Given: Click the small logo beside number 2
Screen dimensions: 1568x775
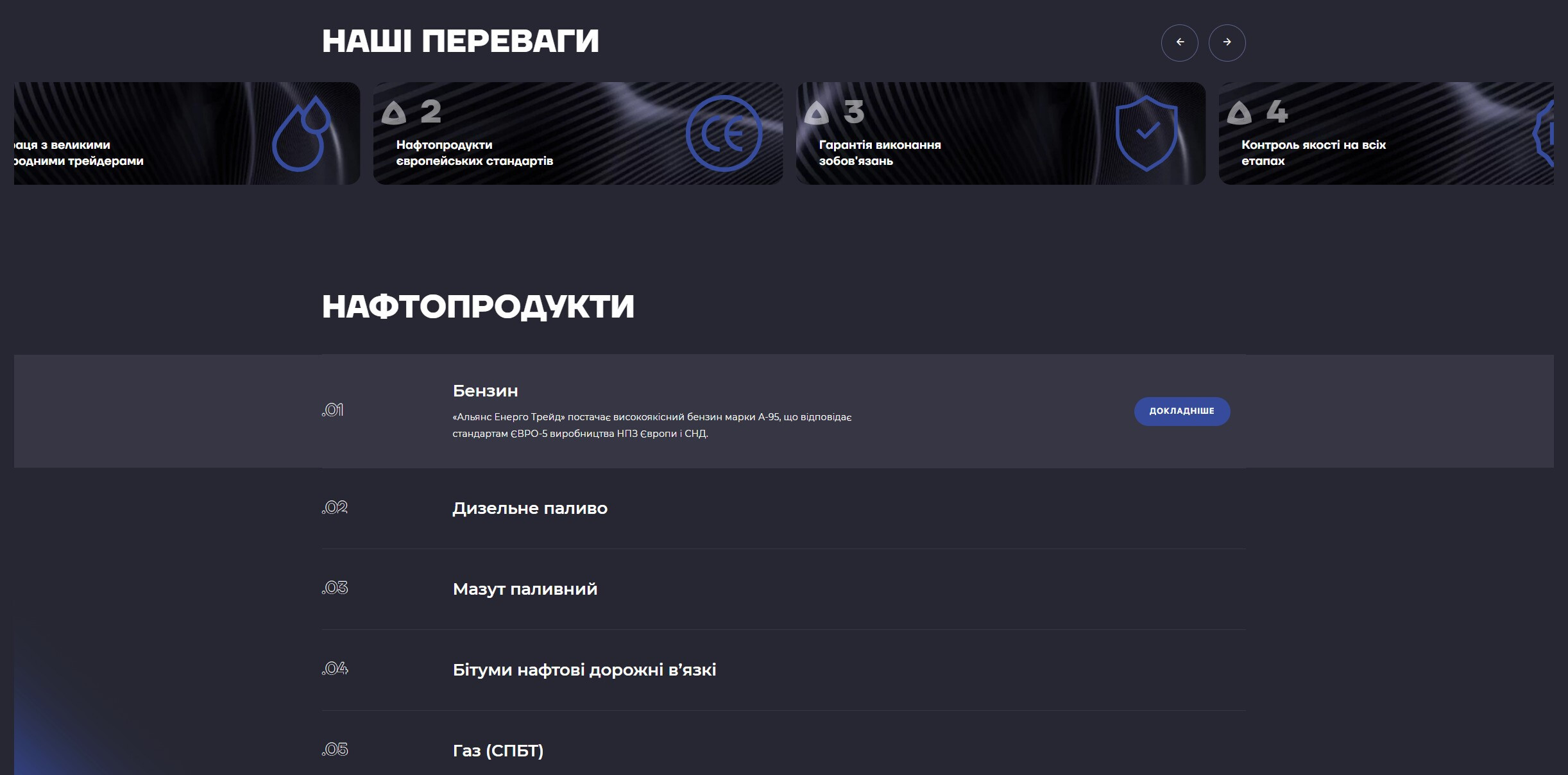Looking at the screenshot, I should click(x=394, y=113).
